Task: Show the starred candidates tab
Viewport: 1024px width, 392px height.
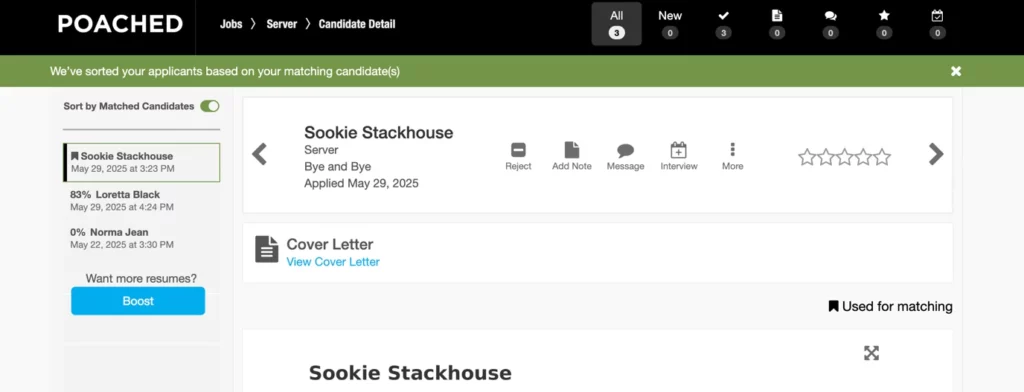Action: point(884,24)
